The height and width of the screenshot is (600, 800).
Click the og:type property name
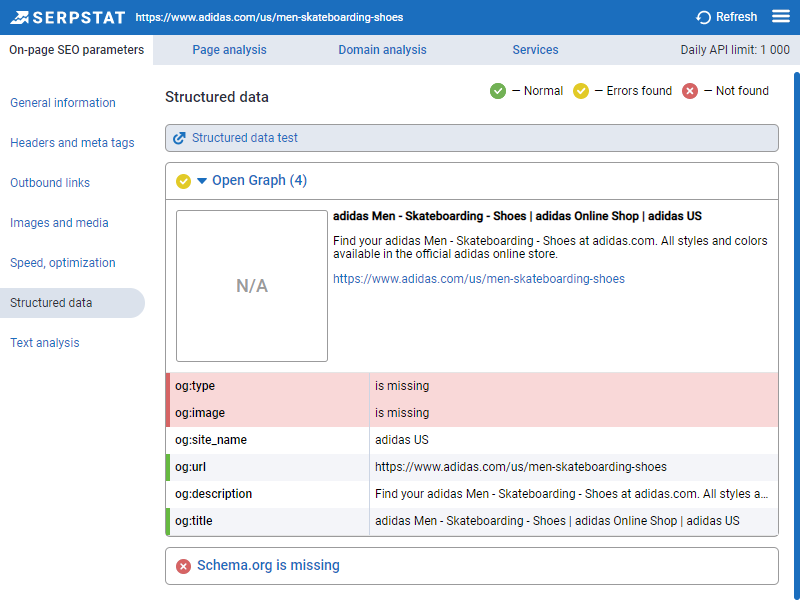[x=195, y=386]
